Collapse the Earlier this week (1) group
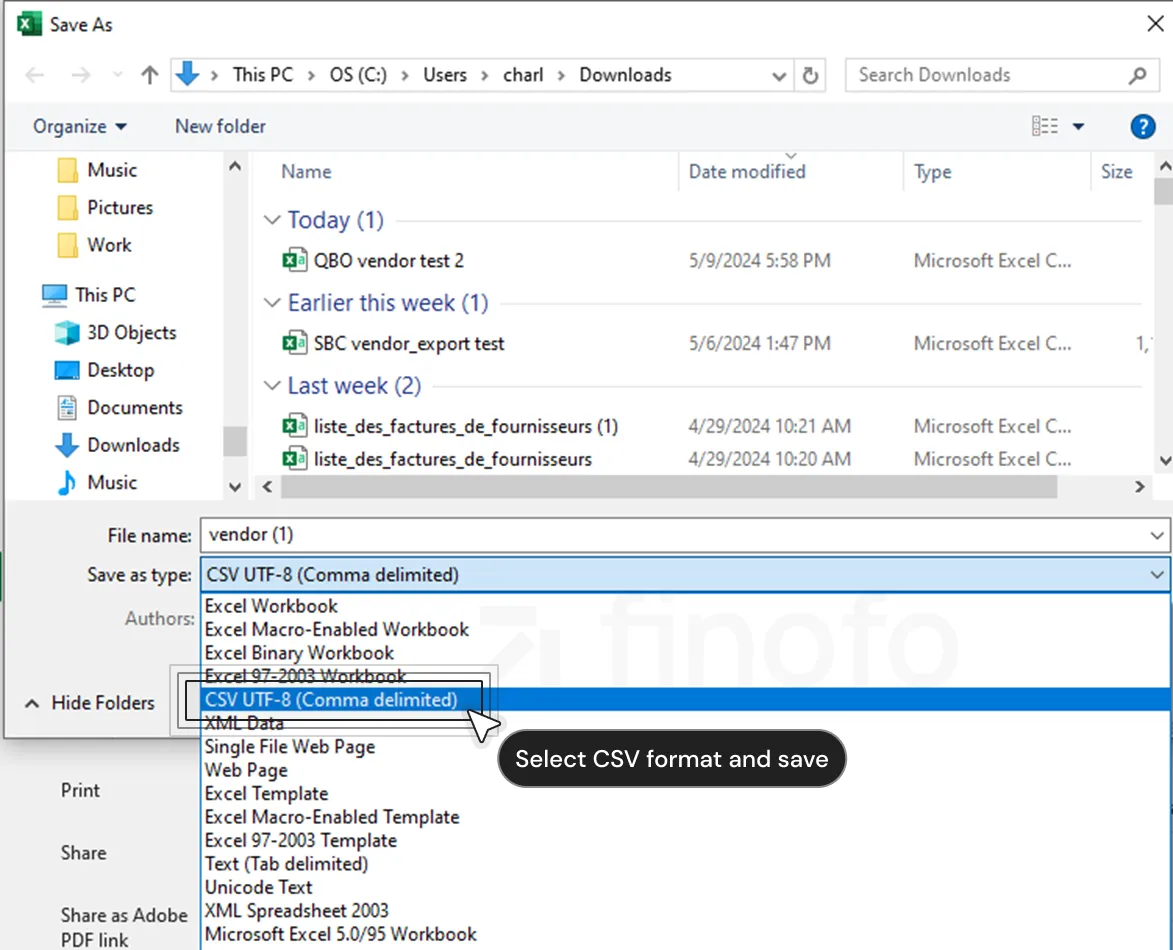 pyautogui.click(x=272, y=303)
